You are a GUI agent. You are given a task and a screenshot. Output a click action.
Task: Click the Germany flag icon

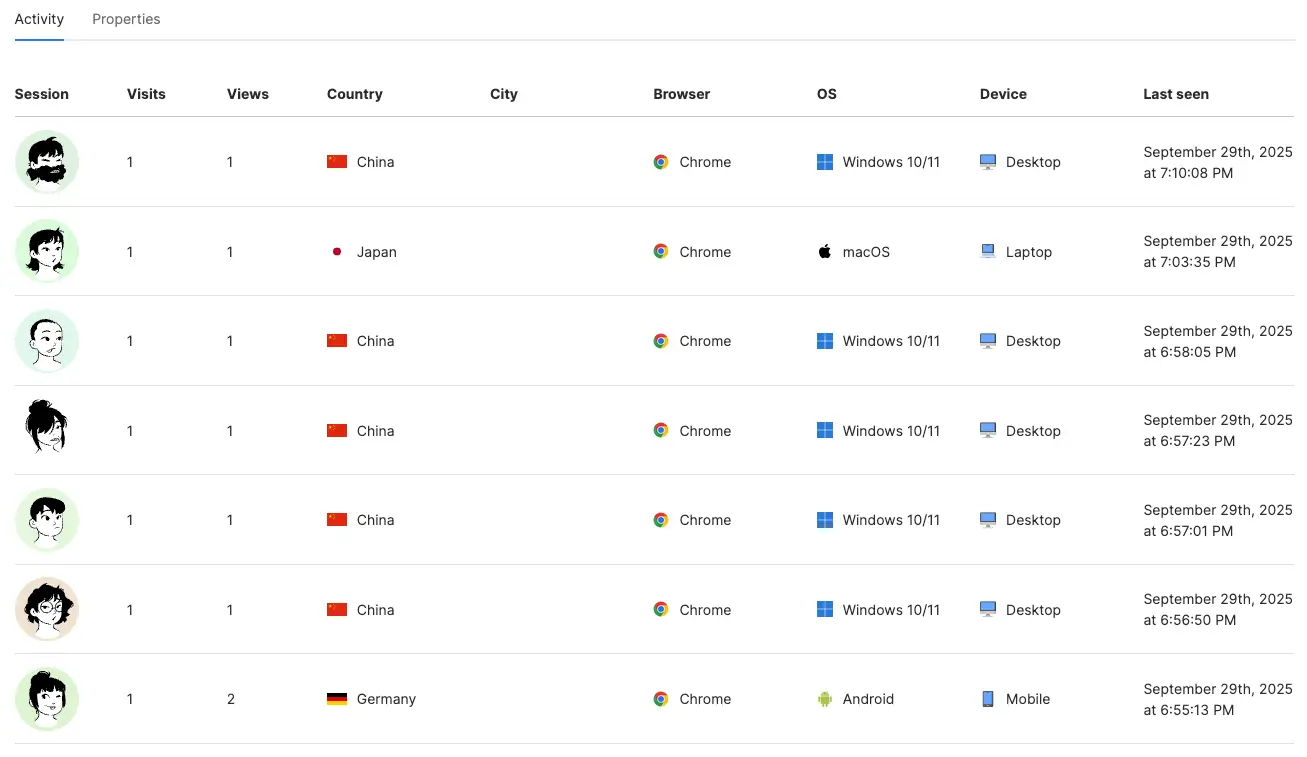(337, 699)
